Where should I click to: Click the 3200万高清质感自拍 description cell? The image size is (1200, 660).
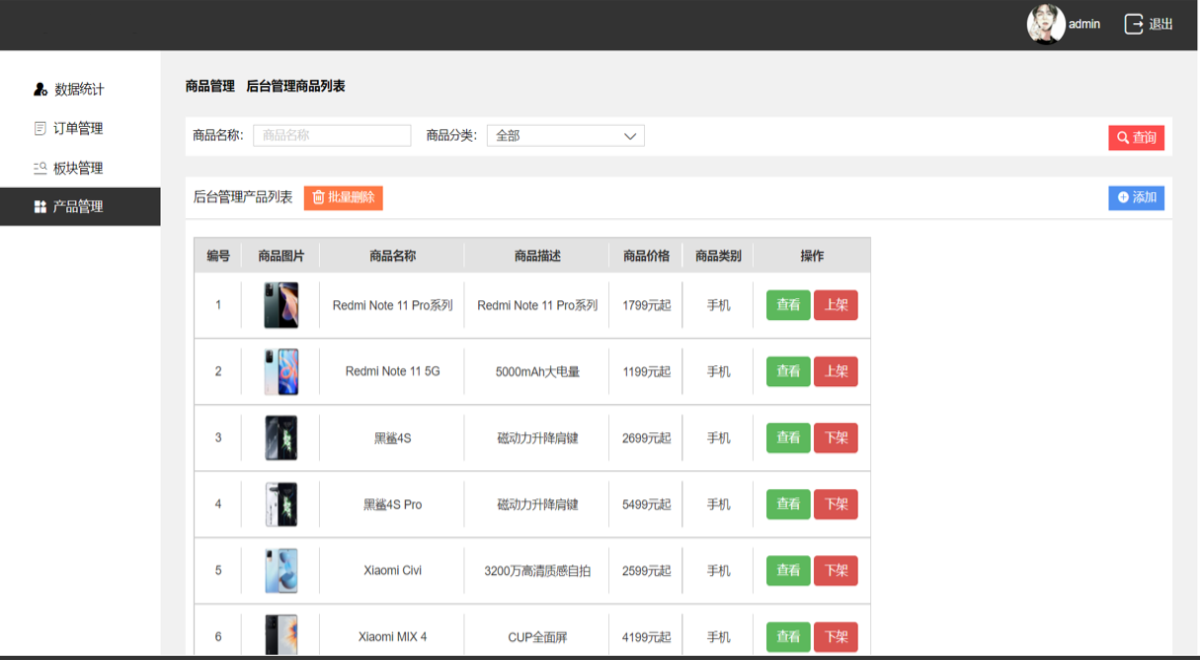coord(538,571)
